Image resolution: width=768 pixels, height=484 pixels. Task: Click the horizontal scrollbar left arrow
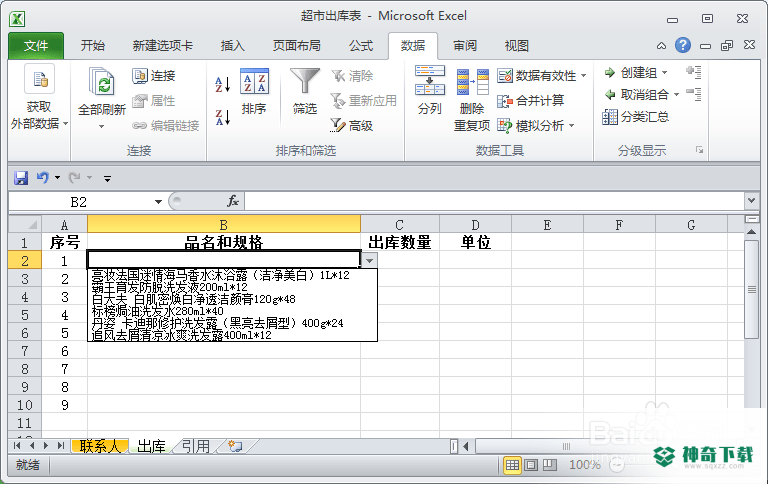point(466,446)
